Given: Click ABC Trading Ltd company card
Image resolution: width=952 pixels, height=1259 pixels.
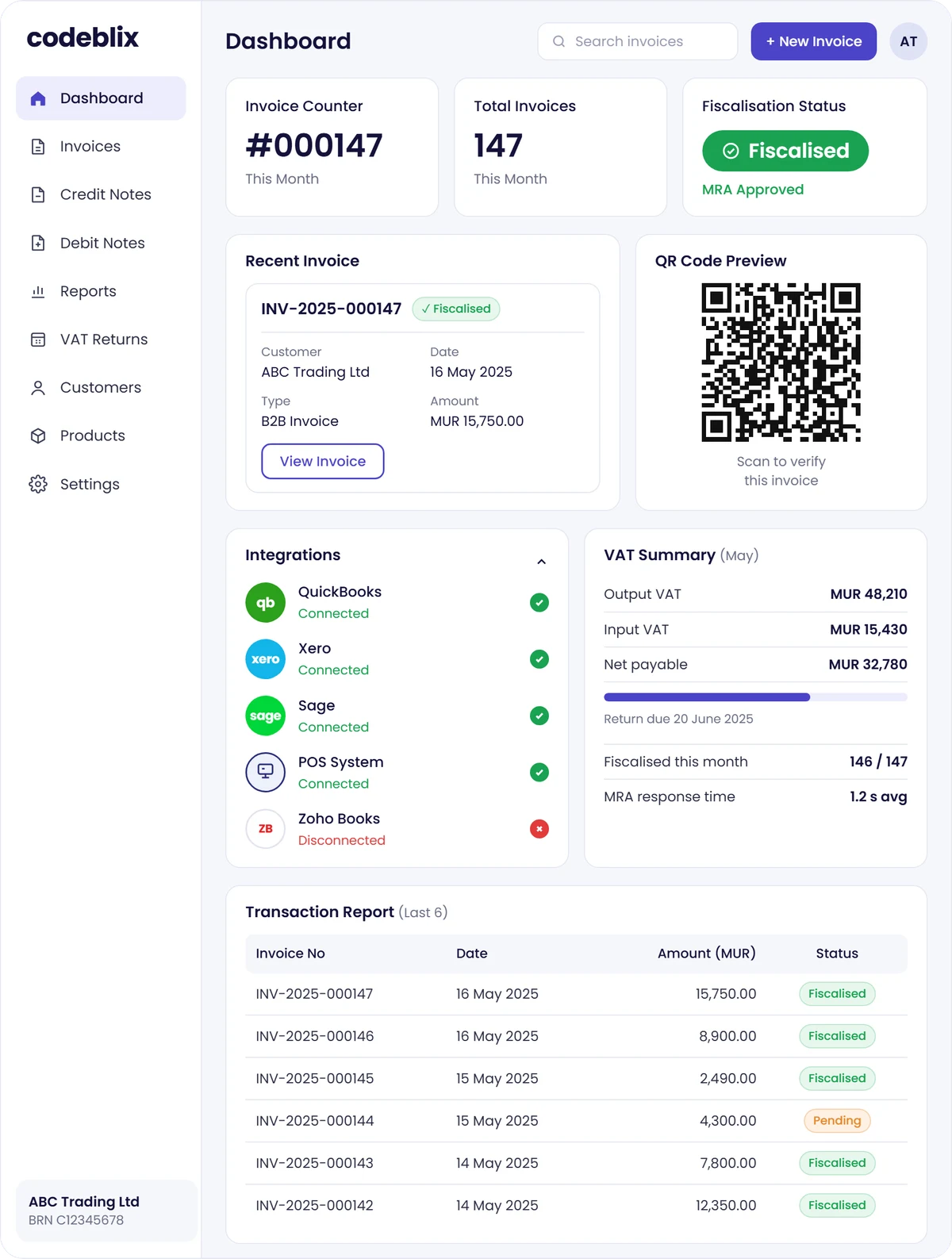Looking at the screenshot, I should (x=106, y=1211).
